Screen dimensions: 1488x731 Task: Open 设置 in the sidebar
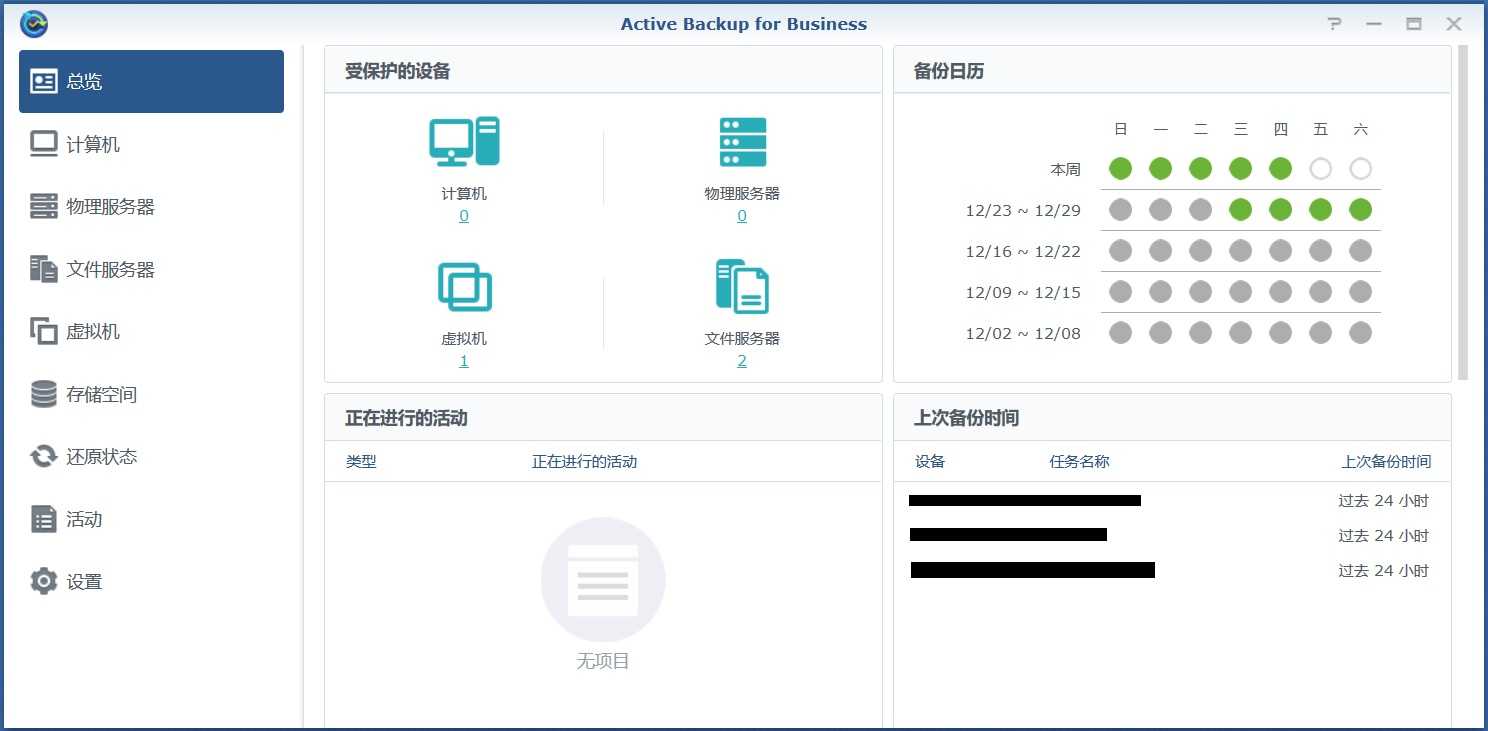pyautogui.click(x=151, y=581)
